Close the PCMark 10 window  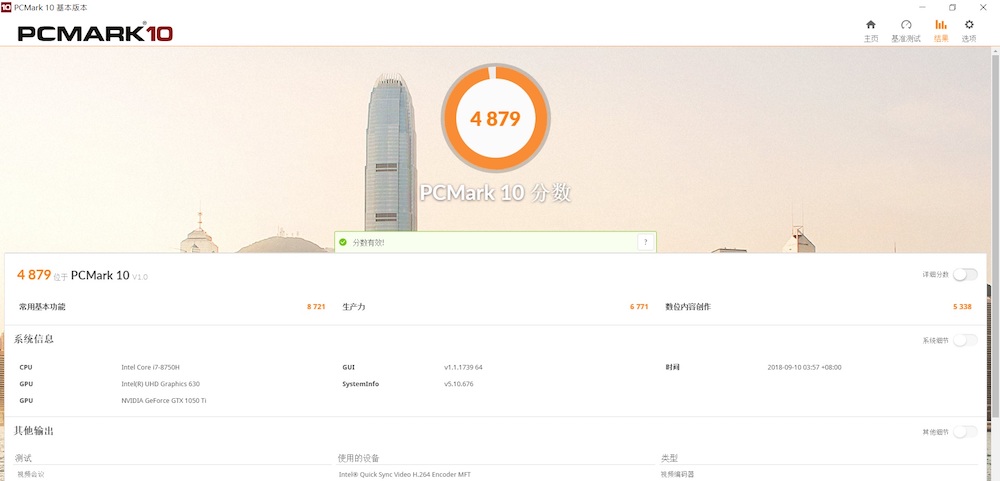983,7
